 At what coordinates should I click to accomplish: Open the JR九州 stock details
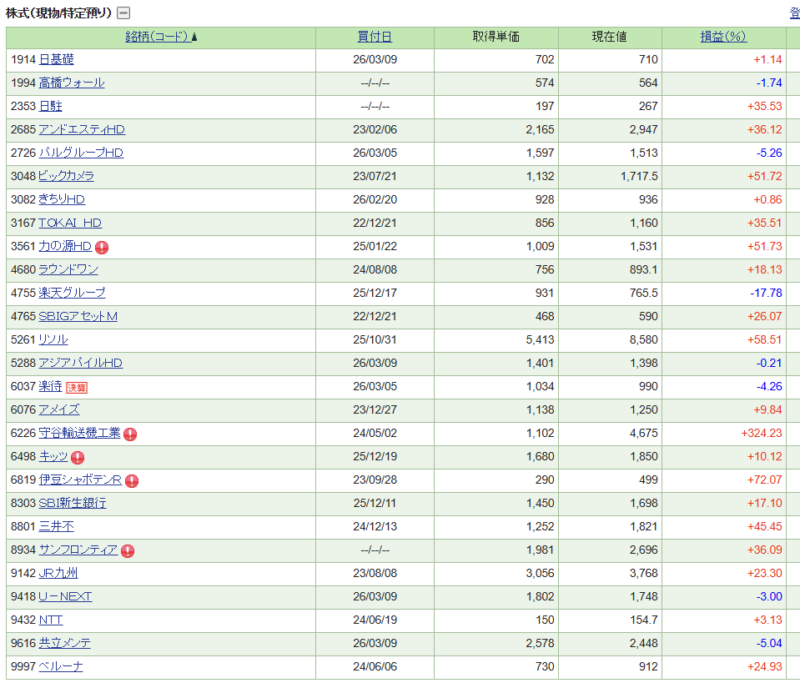pos(58,573)
